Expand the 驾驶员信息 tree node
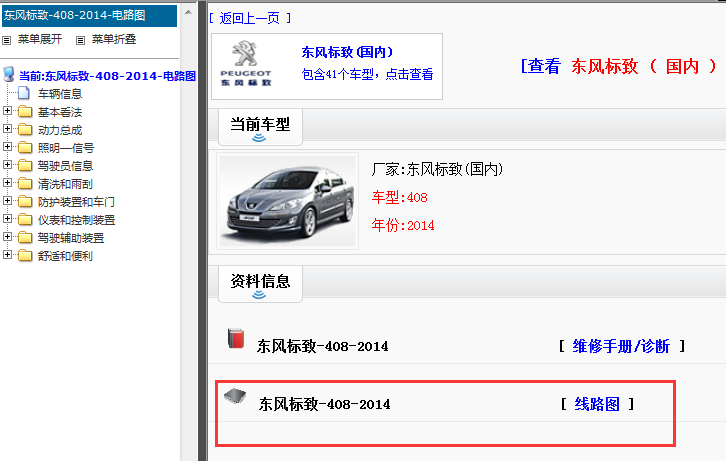Viewport: 726px width, 461px height. tap(7, 165)
